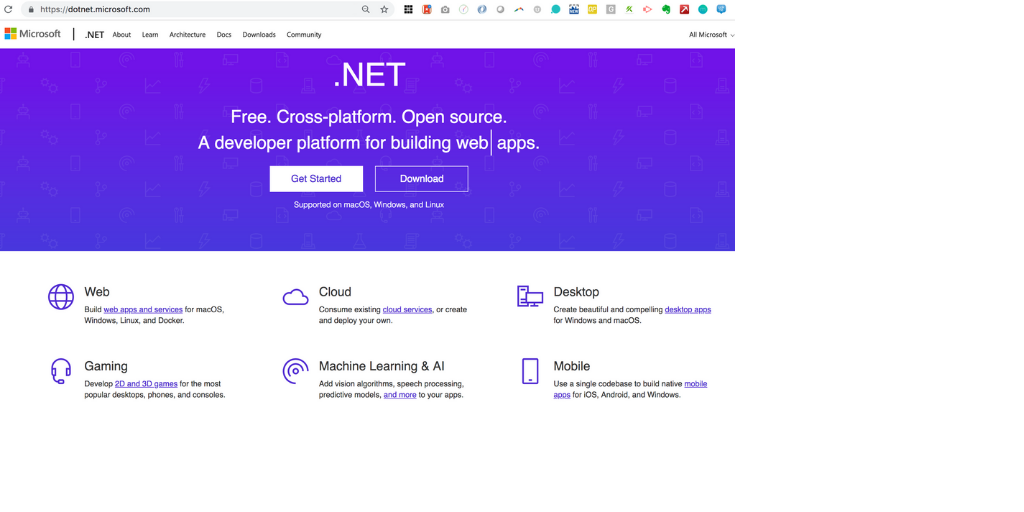Follow the 'desktop apps' link
This screenshot has height=512, width=1024.
click(x=688, y=310)
